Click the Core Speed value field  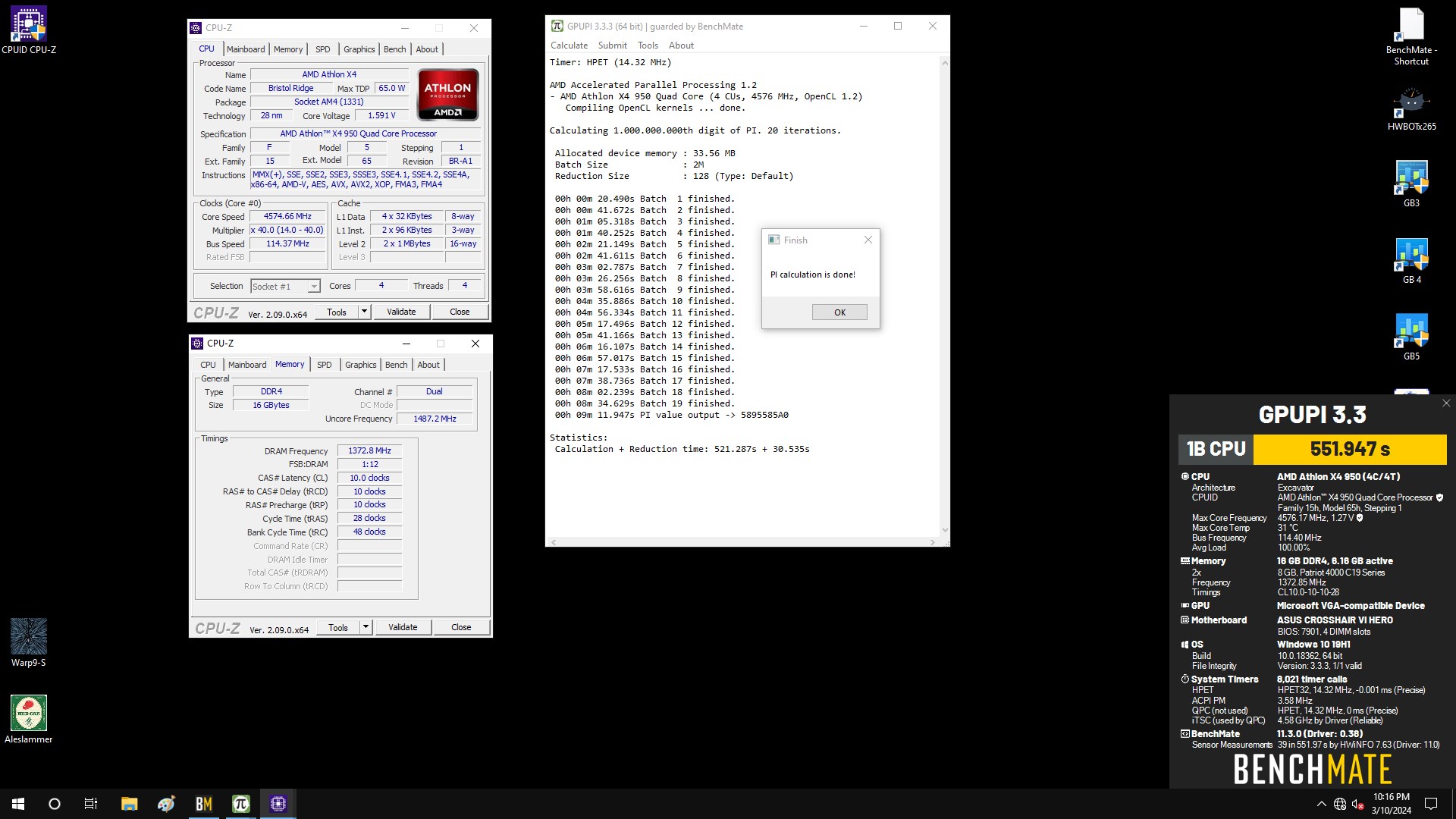pyautogui.click(x=288, y=216)
